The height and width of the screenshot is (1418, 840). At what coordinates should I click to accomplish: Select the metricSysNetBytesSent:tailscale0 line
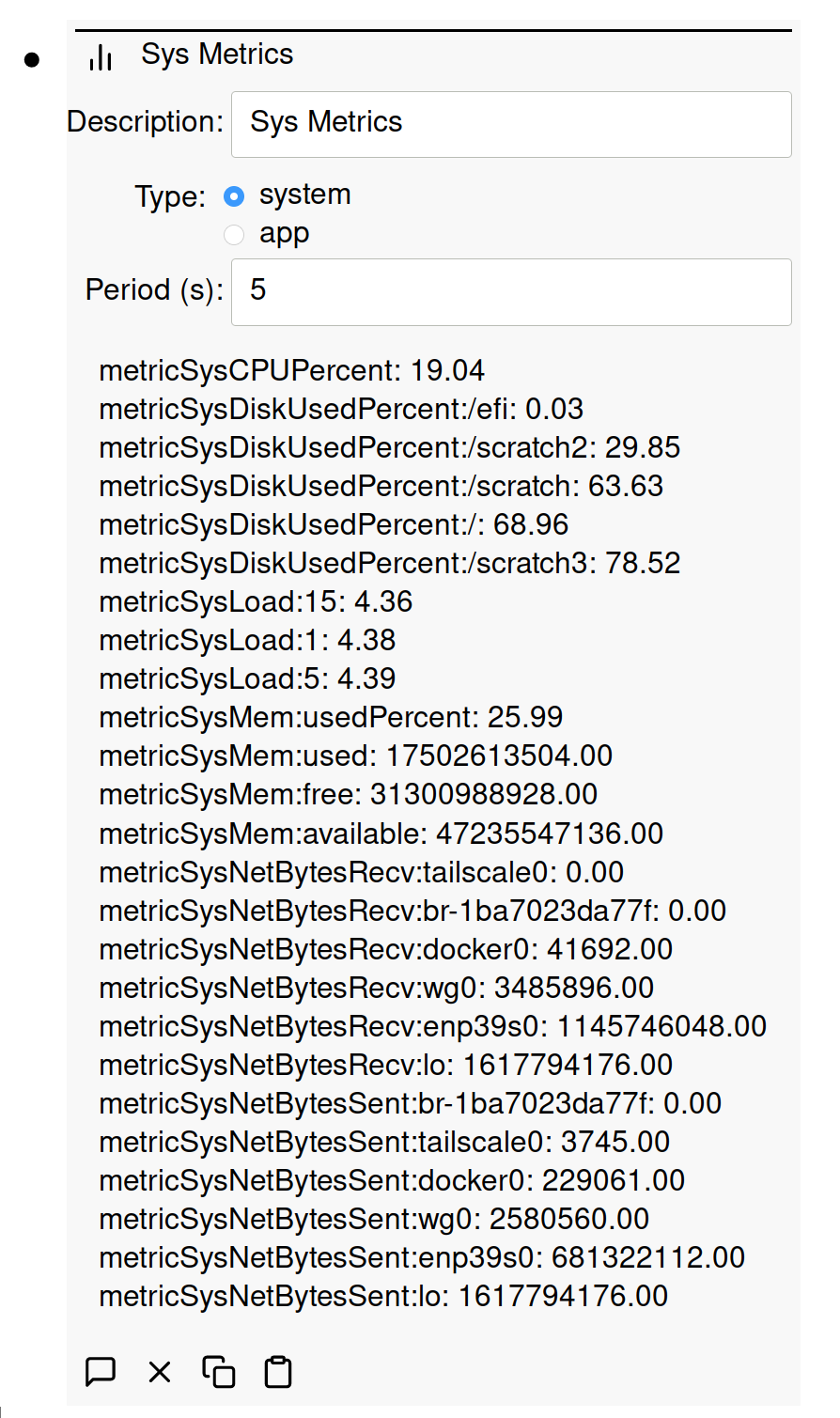point(384,1142)
